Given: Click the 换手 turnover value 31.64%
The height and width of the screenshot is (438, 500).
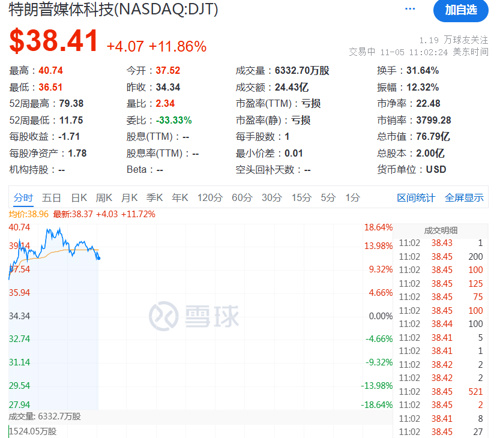Looking at the screenshot, I should pyautogui.click(x=423, y=71).
